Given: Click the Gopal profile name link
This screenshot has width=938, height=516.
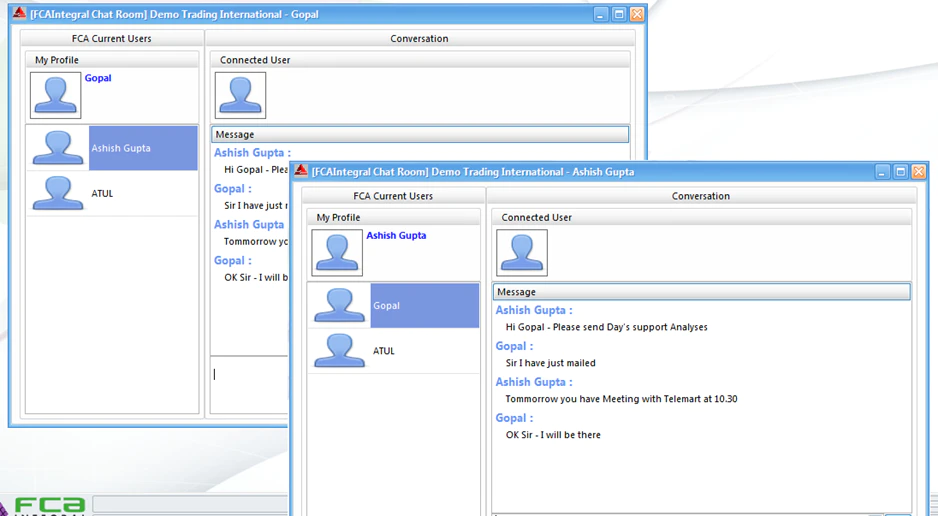Looking at the screenshot, I should (x=98, y=78).
